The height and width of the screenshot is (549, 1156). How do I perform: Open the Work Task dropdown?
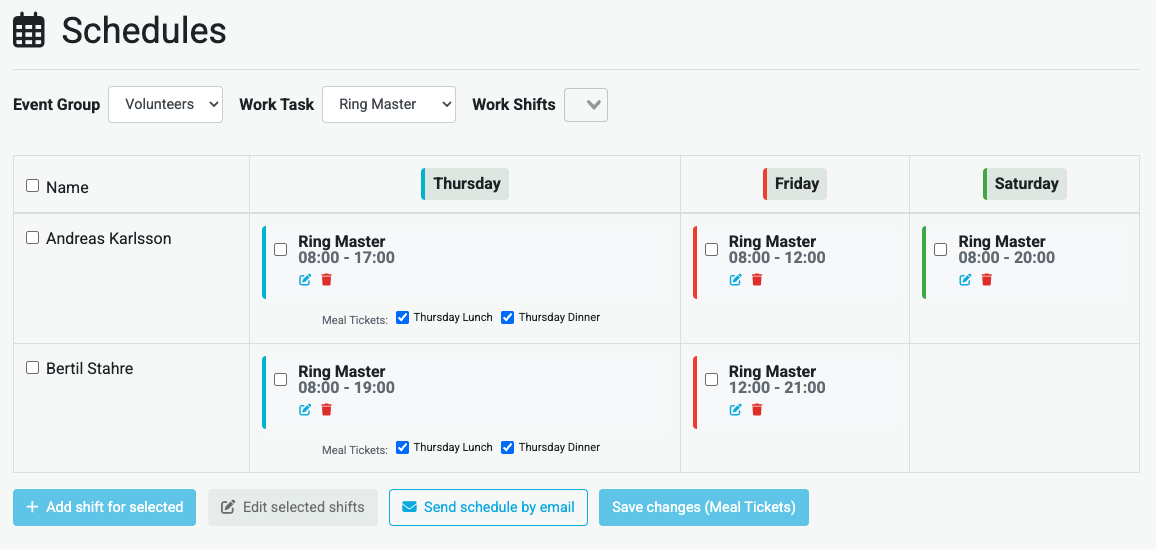[388, 104]
